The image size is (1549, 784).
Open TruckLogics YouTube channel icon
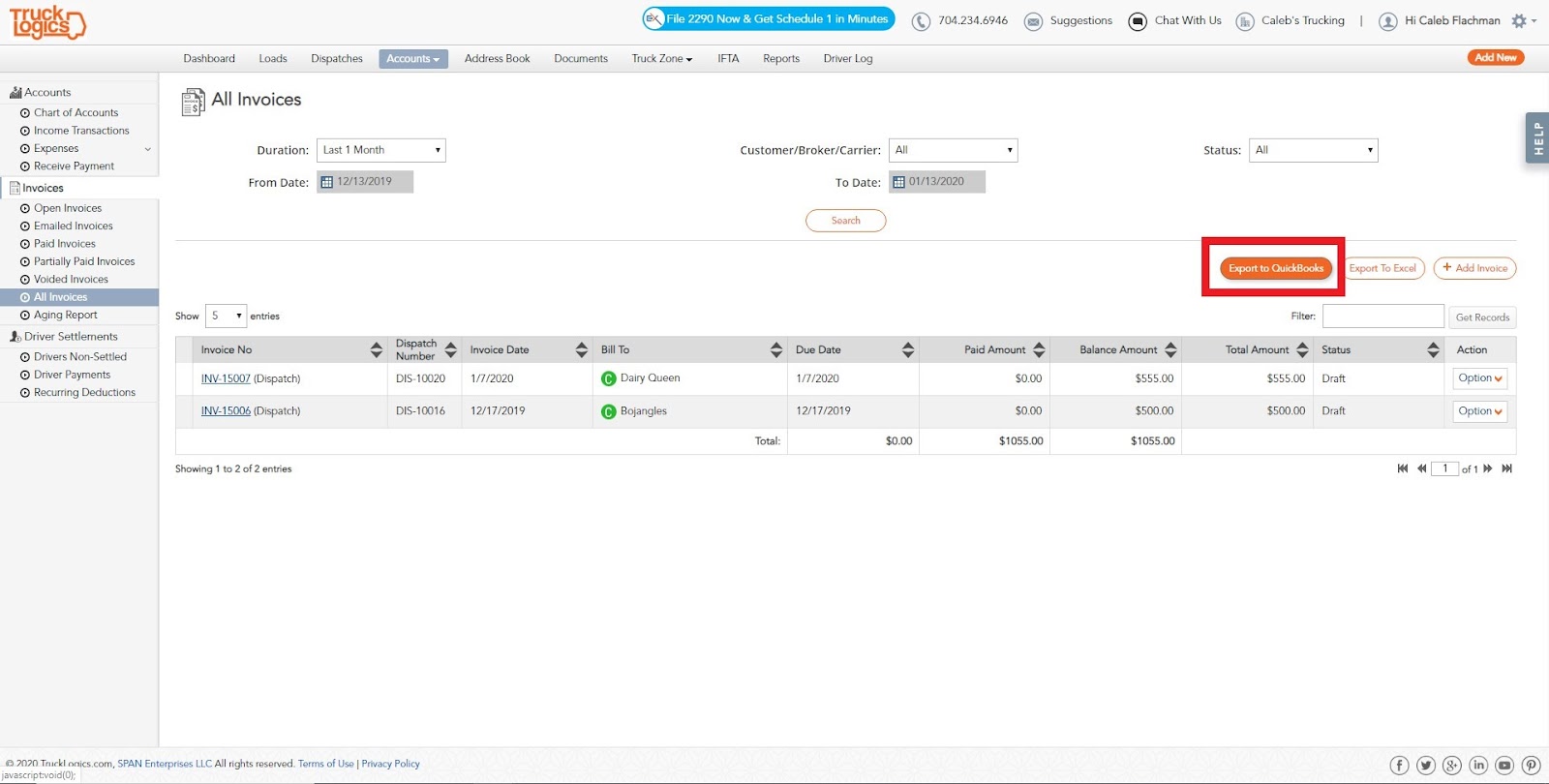(1504, 766)
